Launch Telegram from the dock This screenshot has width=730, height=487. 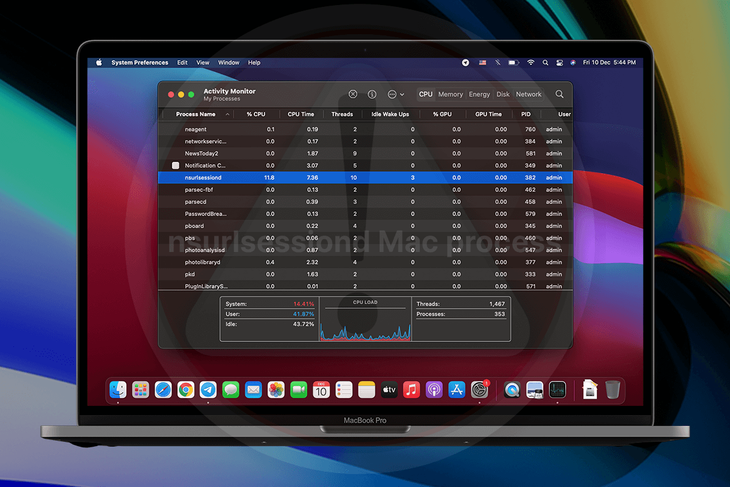tap(208, 389)
